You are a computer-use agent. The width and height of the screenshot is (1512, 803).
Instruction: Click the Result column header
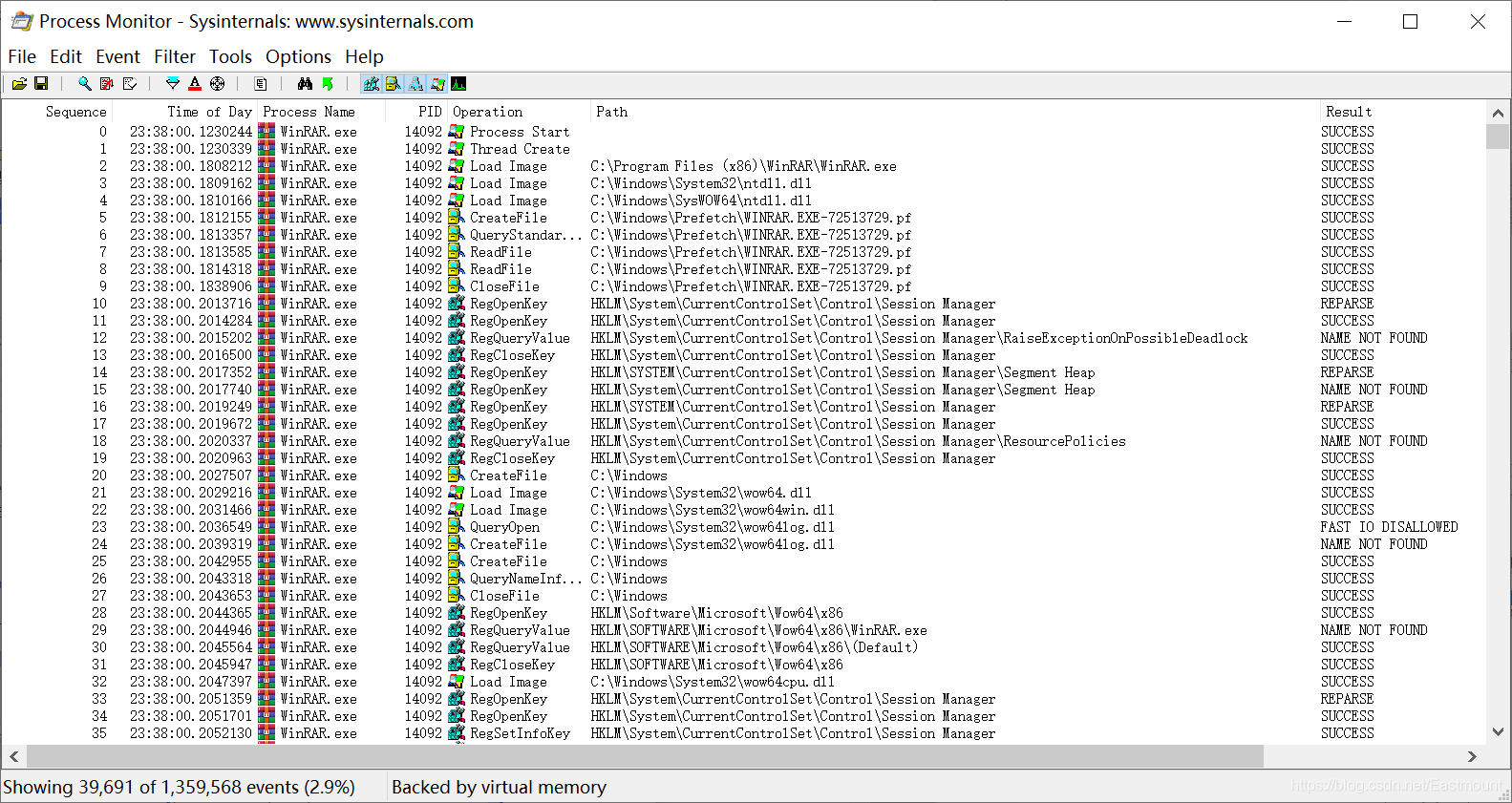pos(1402,112)
